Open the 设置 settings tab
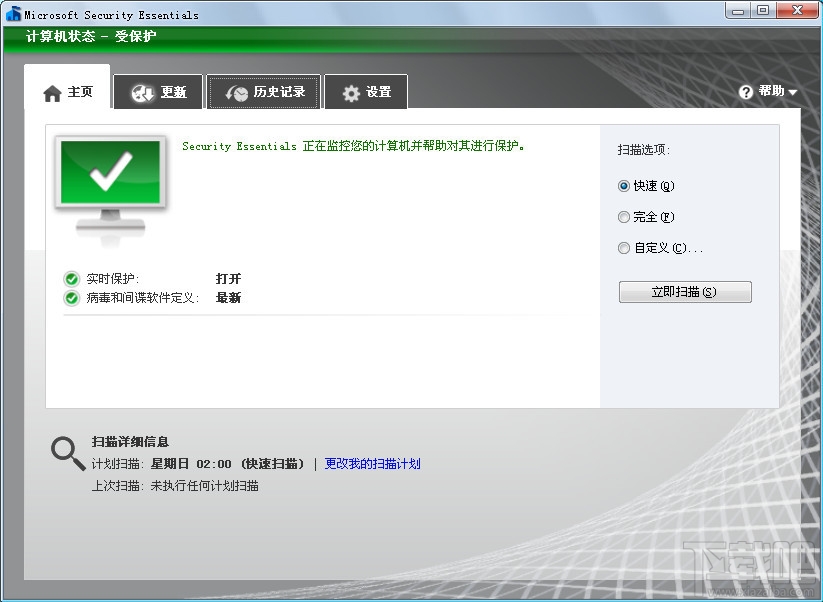This screenshot has width=823, height=602. pos(366,92)
